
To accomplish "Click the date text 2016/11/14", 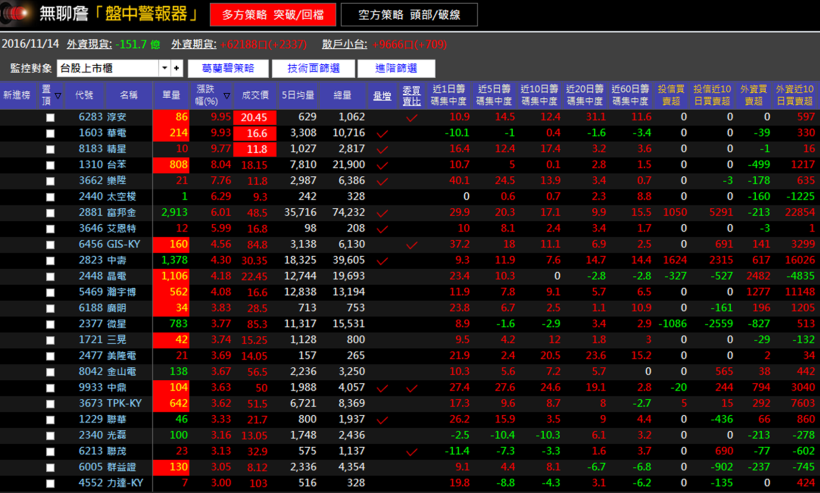I will click(30, 44).
